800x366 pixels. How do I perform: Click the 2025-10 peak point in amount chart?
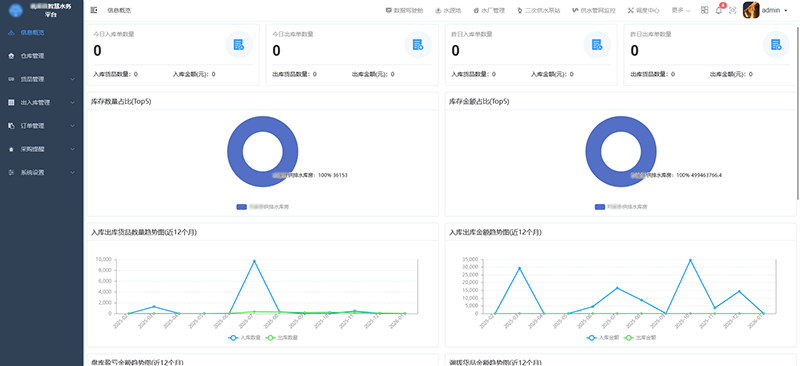(690, 260)
